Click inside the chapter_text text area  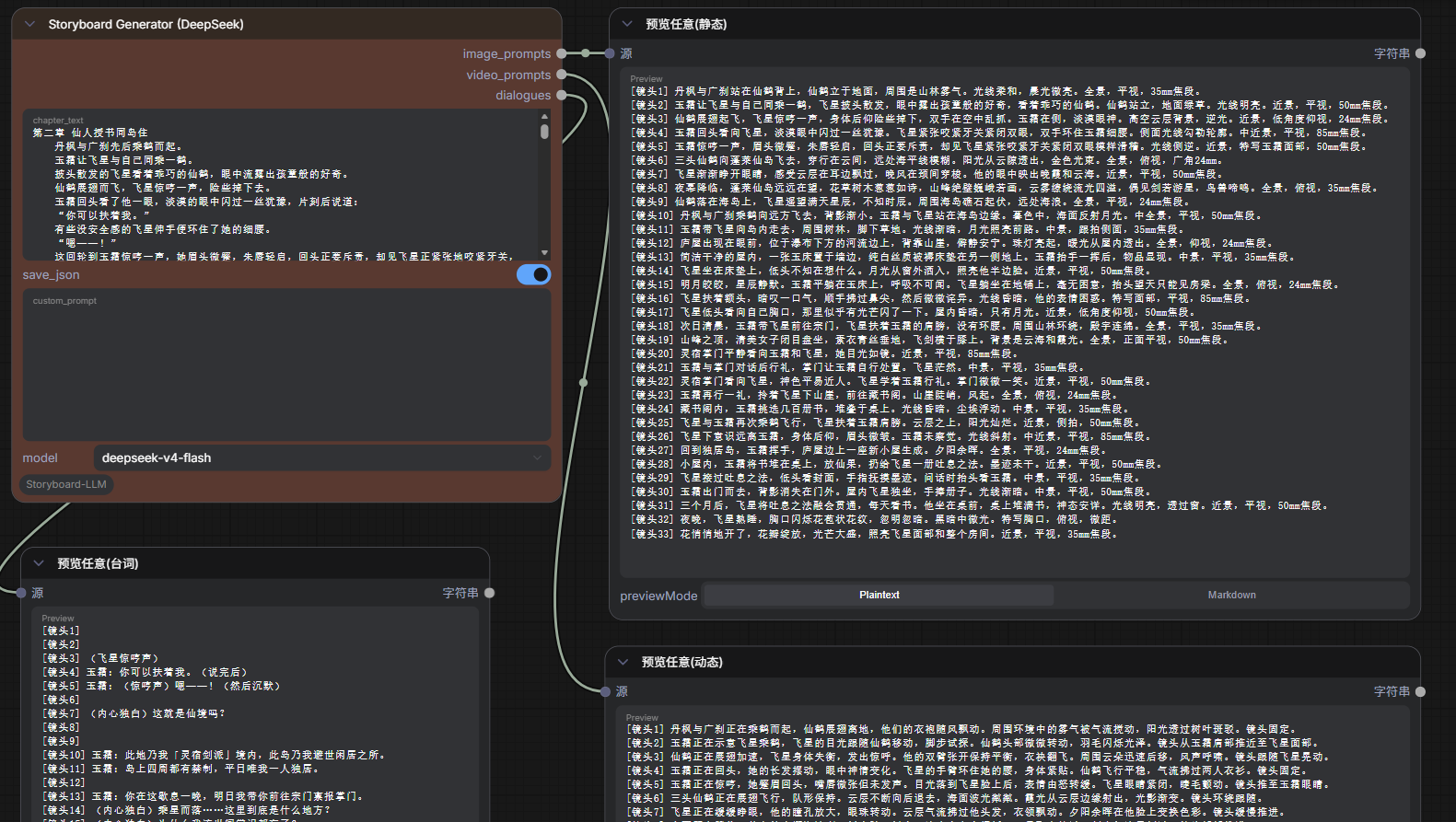point(281,187)
